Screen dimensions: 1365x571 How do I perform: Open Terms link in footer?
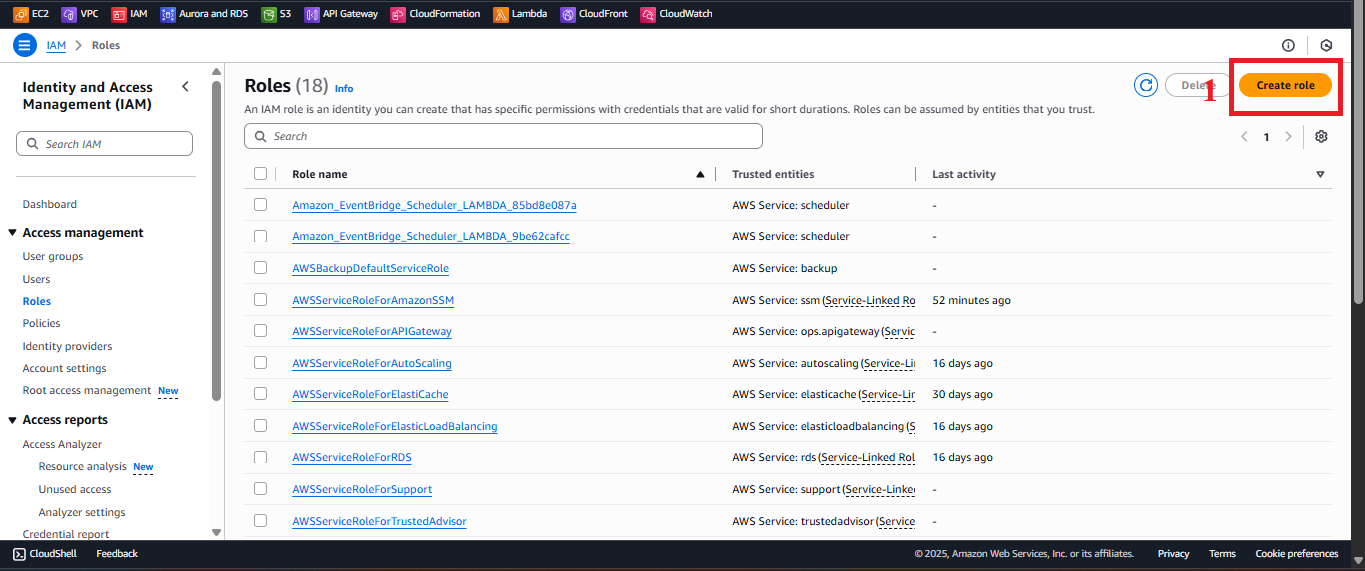pyautogui.click(x=1222, y=554)
